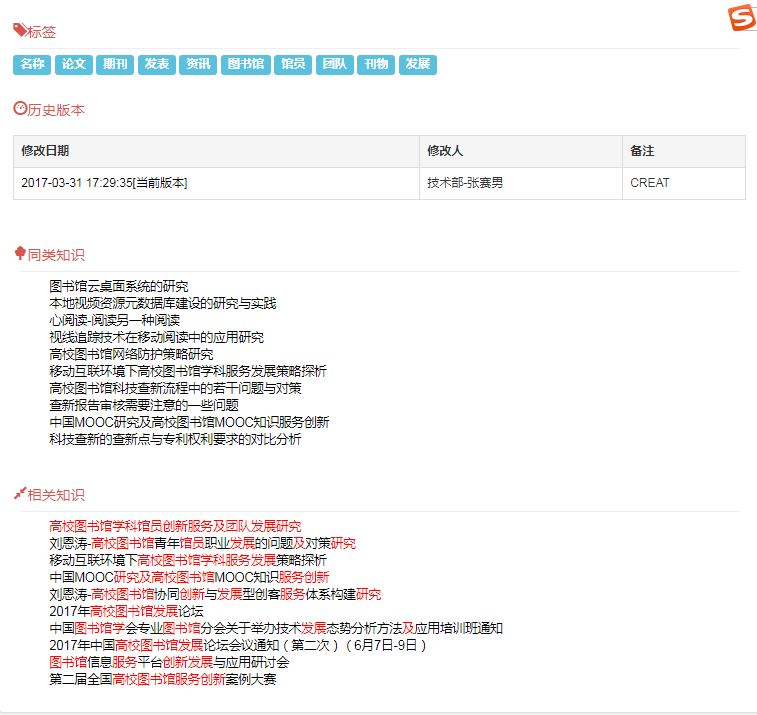
Task: Open 视线追踪技术在移动阅读中的应用研究
Action: pos(156,337)
